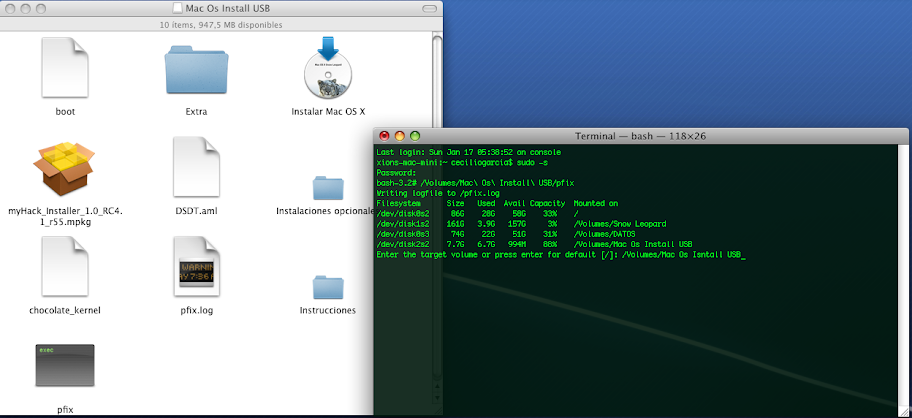
Task: Click the Finder window title proxy icon
Action: coord(178,8)
